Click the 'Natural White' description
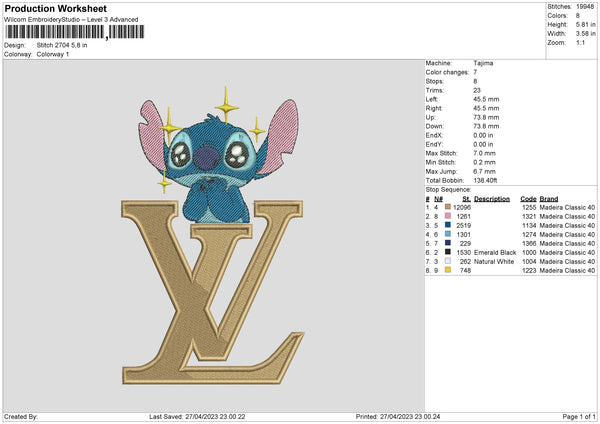The image size is (600, 424). (494, 261)
